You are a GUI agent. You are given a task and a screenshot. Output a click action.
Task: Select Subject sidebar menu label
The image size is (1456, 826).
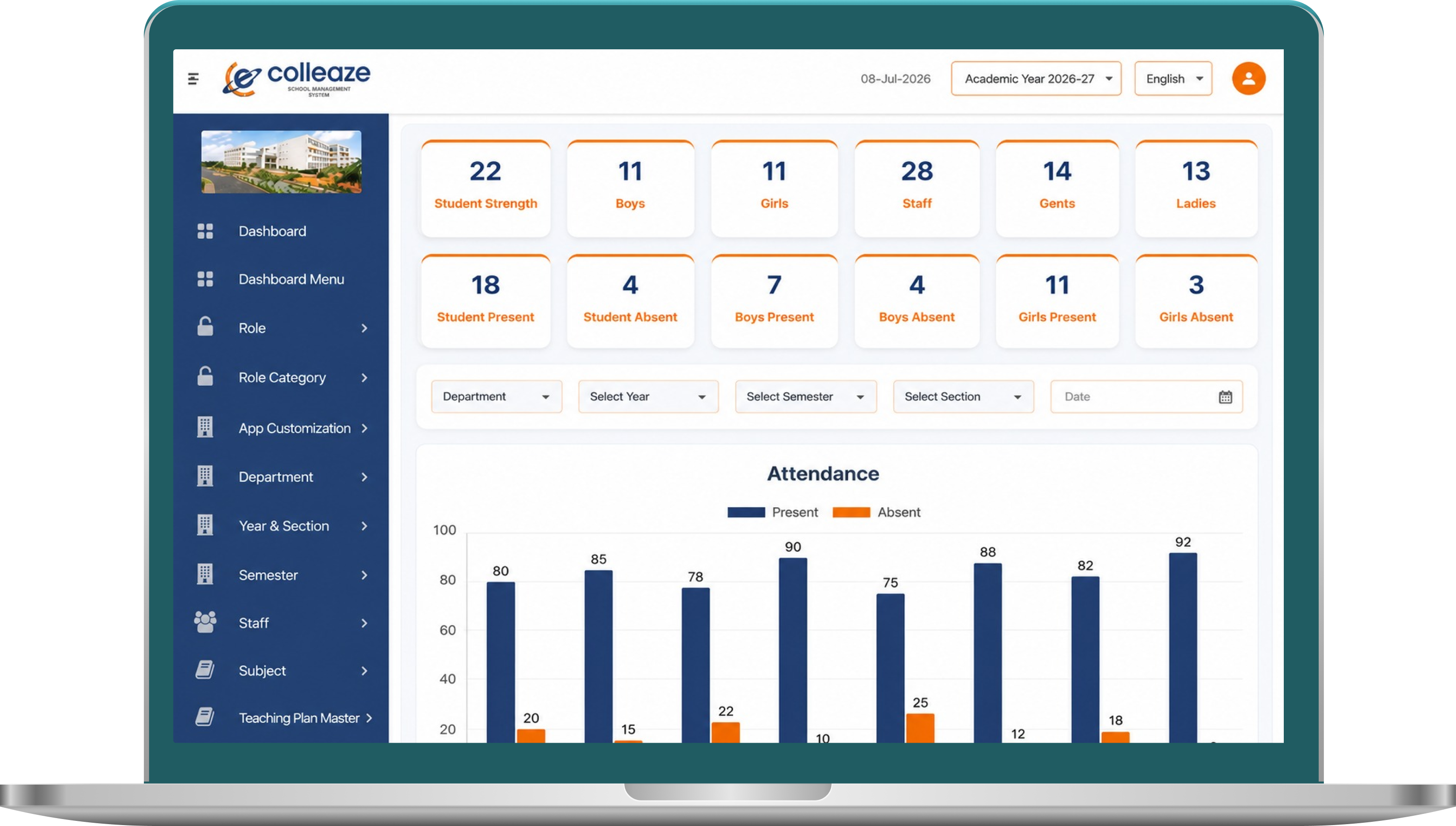click(262, 671)
